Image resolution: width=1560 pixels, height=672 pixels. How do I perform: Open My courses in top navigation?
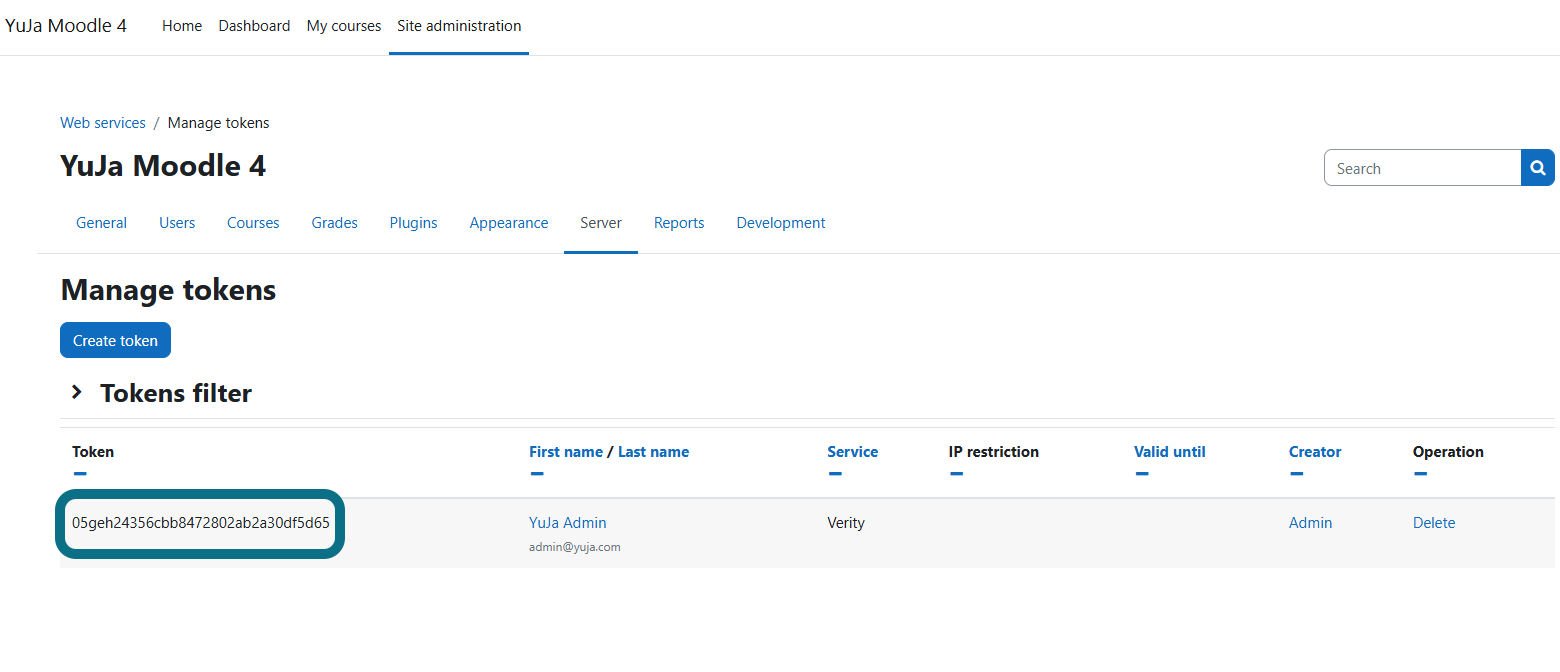coord(344,26)
